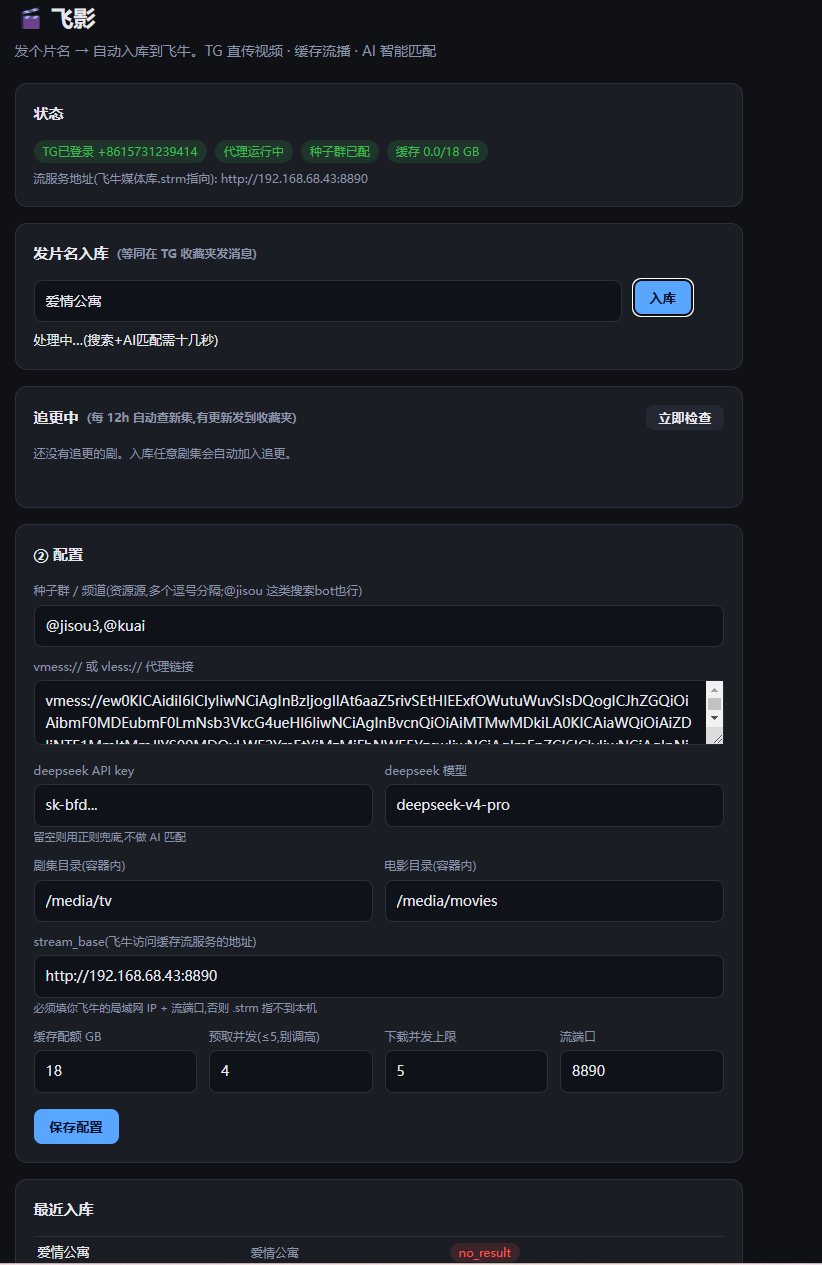Click the 状态 section heading
The image size is (822, 1265).
point(49,114)
